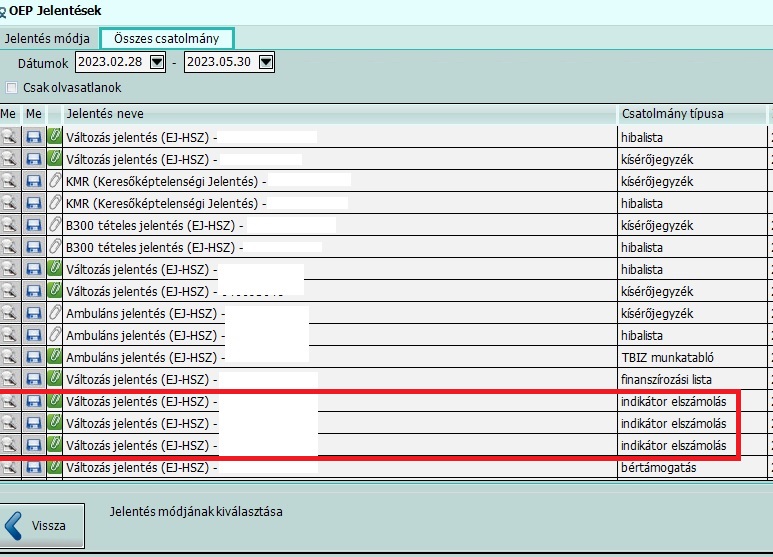Click into the 2023.02.28 date field
Screen dimensions: 773x557
point(109,62)
